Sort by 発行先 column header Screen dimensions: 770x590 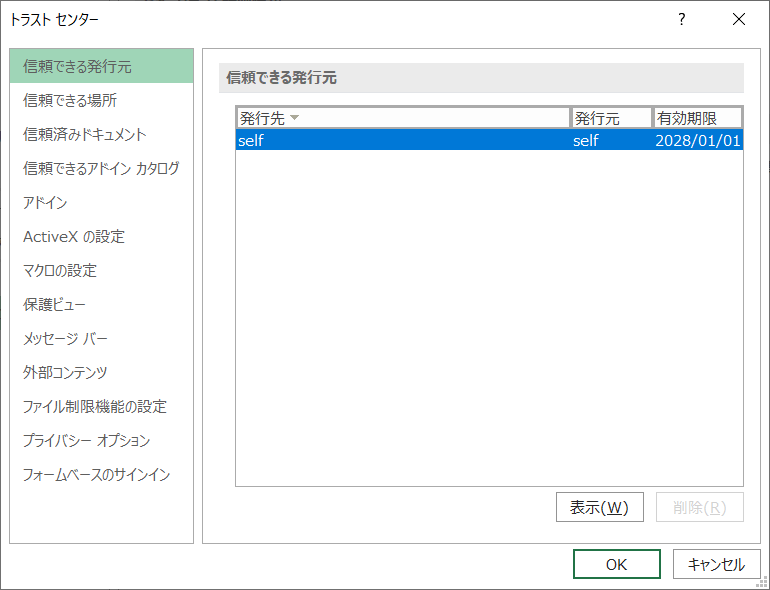click(x=403, y=118)
